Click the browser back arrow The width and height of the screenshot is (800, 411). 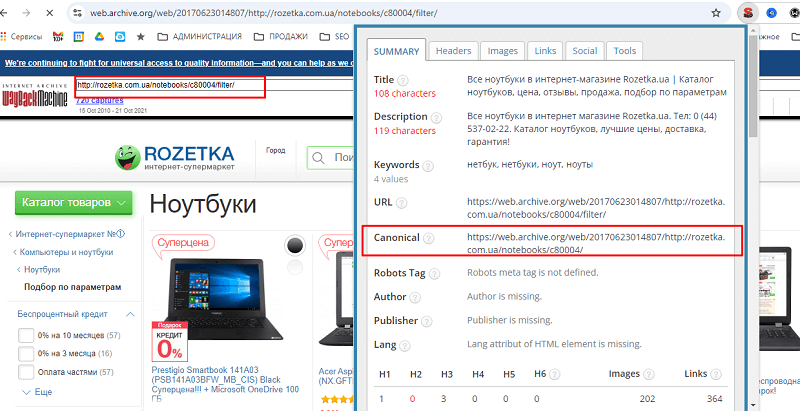tap(4, 13)
